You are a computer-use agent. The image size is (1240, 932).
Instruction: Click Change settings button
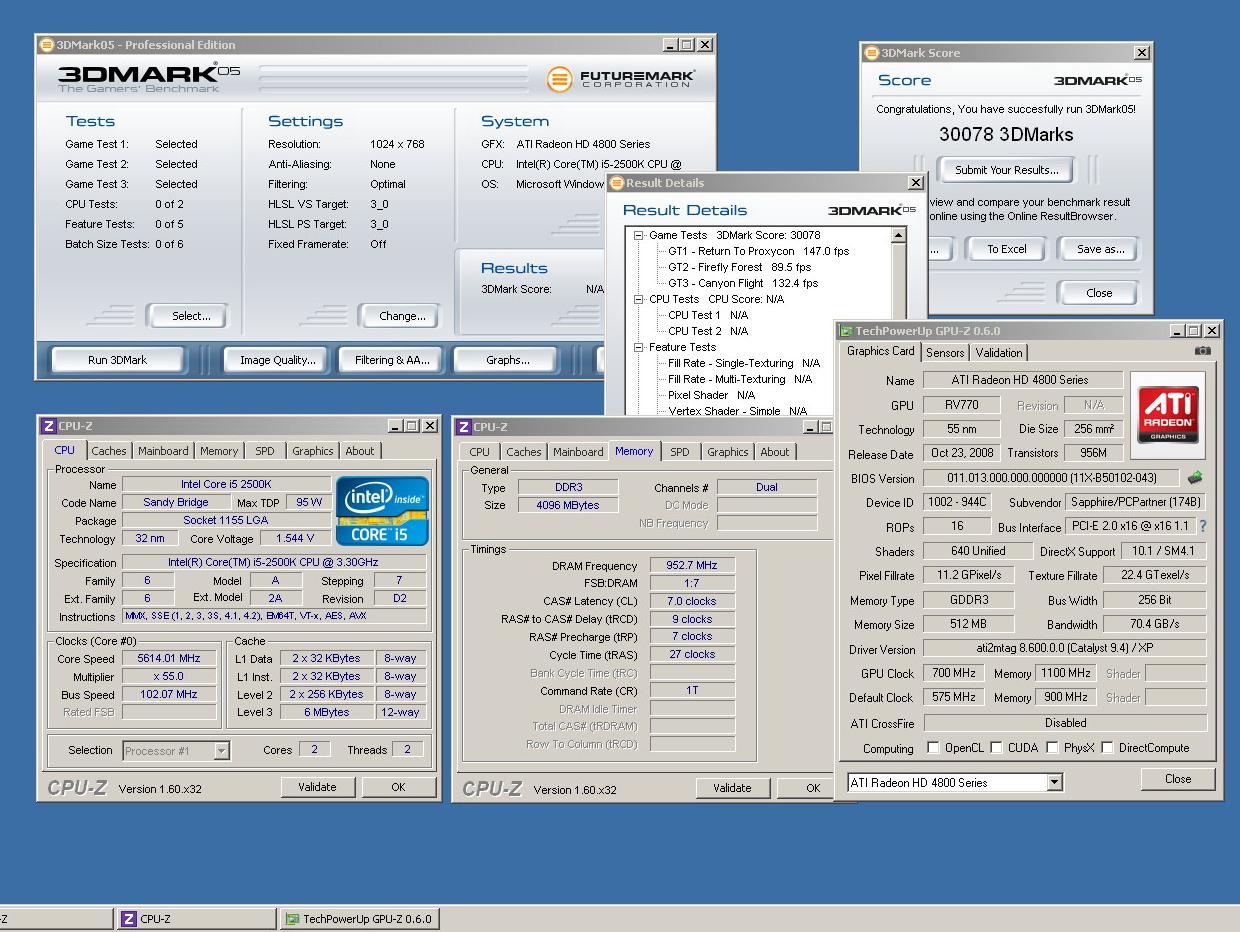[x=402, y=316]
